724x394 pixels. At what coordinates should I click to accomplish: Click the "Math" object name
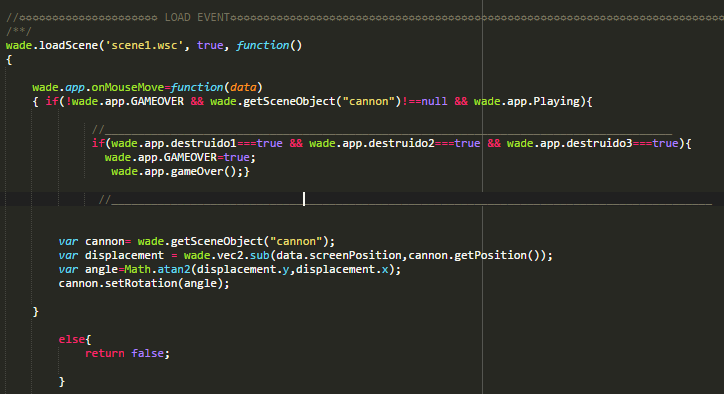point(138,269)
